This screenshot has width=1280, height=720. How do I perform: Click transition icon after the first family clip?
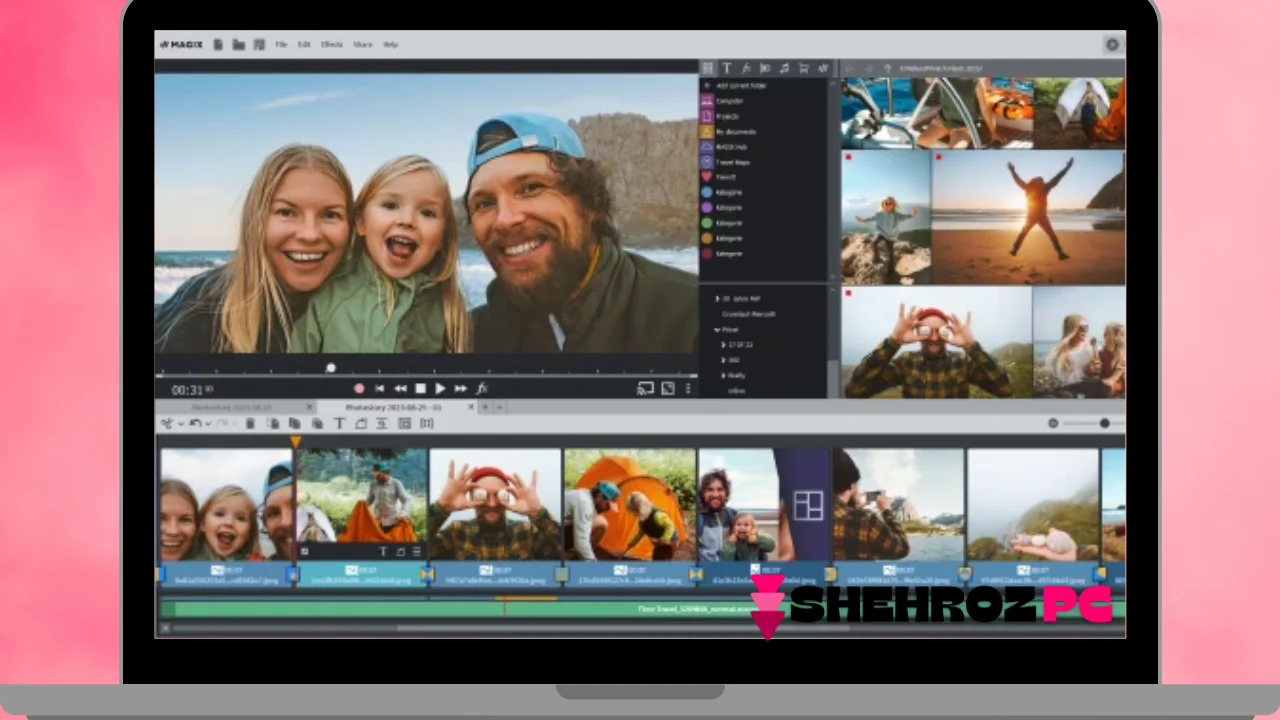(x=293, y=574)
